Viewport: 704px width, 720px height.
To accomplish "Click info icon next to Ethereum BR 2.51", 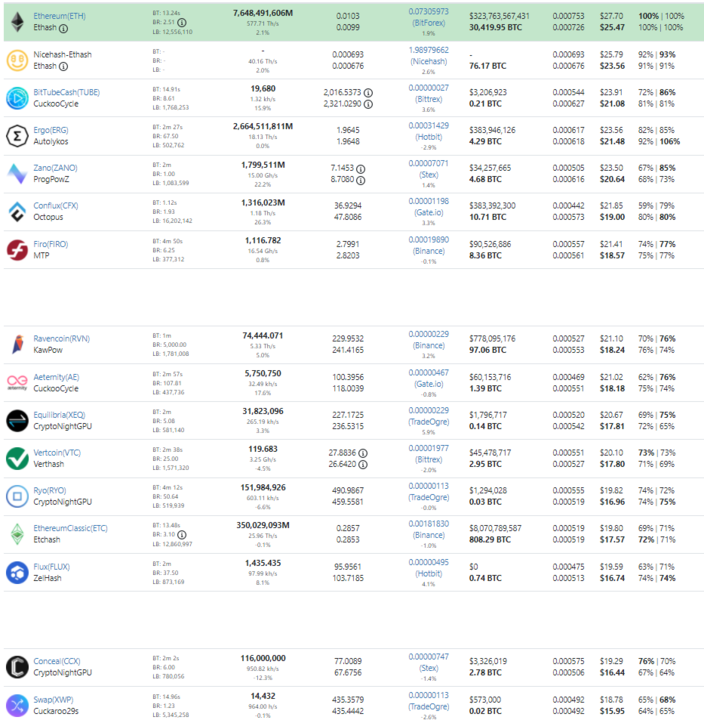I will [182, 22].
